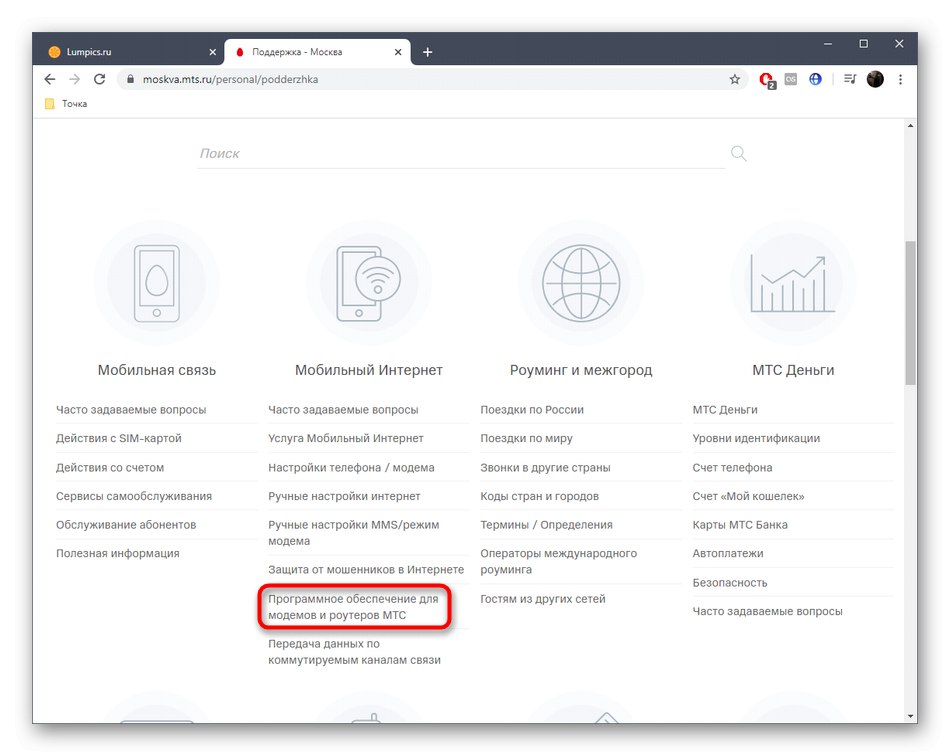Close the Lumpics.ru tab
Screen dimensions: 950x756
tap(212, 52)
